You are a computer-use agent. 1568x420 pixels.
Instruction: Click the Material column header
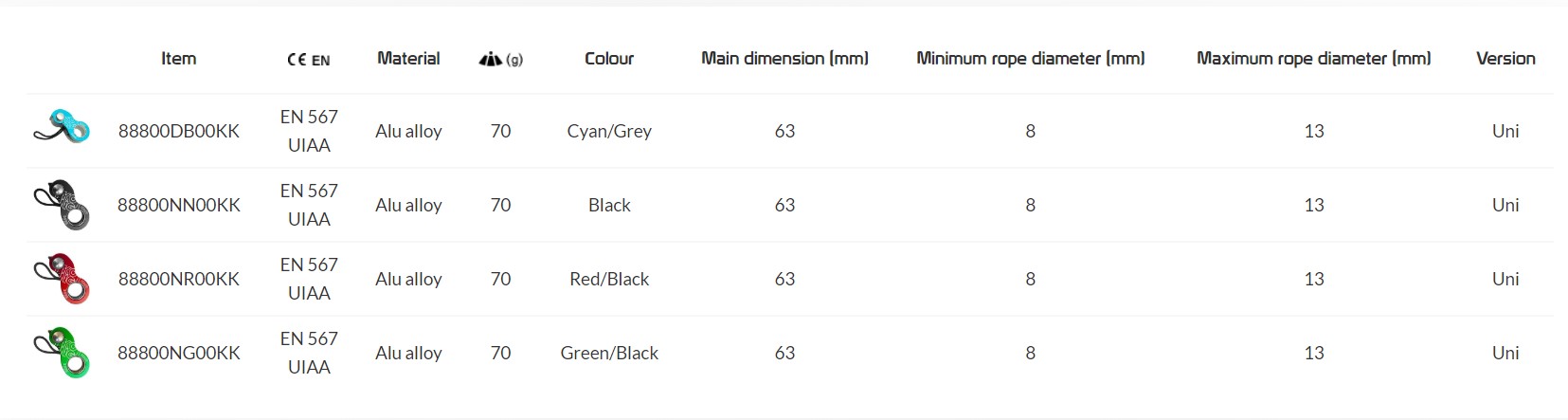[408, 59]
